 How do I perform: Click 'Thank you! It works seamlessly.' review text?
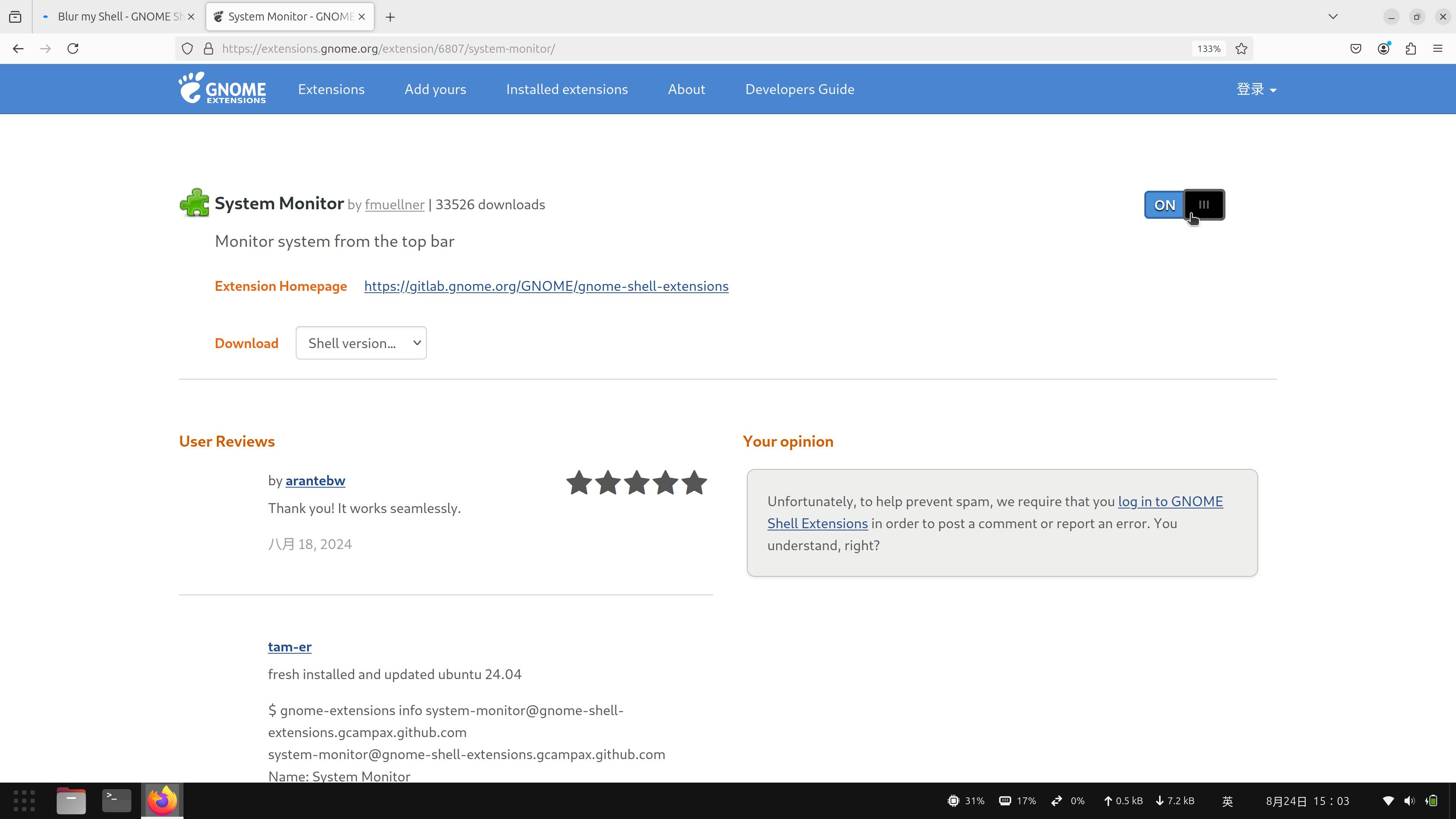[364, 508]
